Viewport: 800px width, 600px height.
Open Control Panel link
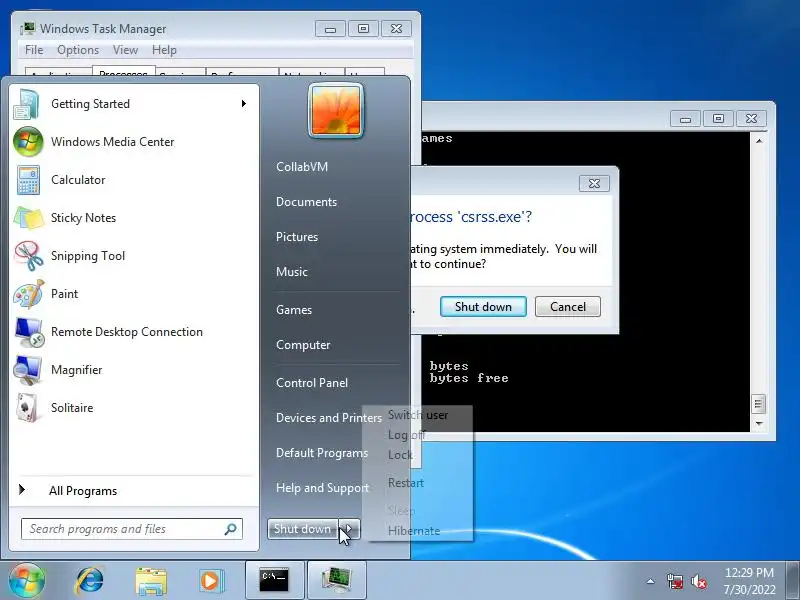click(x=312, y=383)
